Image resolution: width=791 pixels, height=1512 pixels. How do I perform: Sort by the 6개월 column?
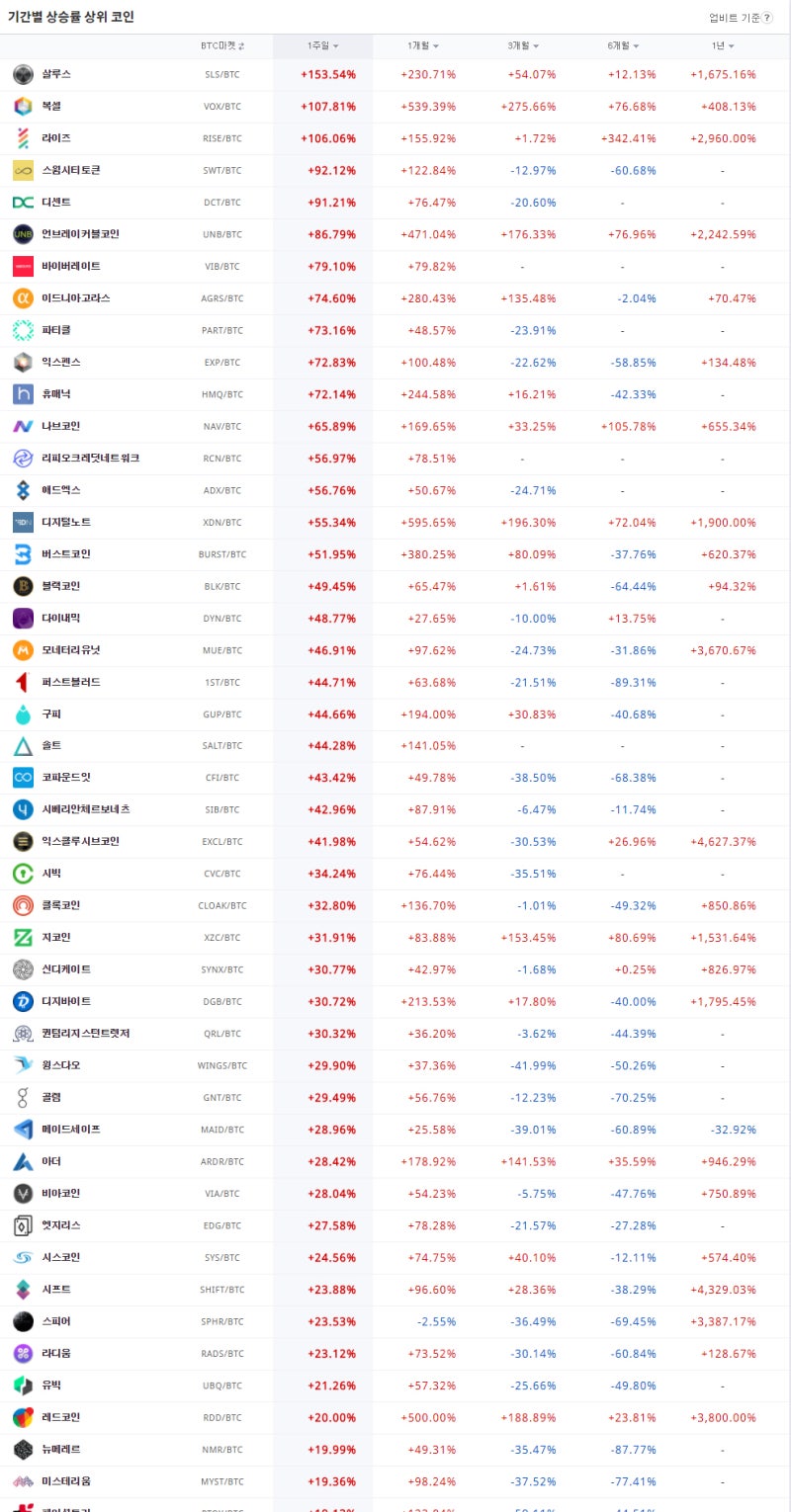[x=623, y=46]
